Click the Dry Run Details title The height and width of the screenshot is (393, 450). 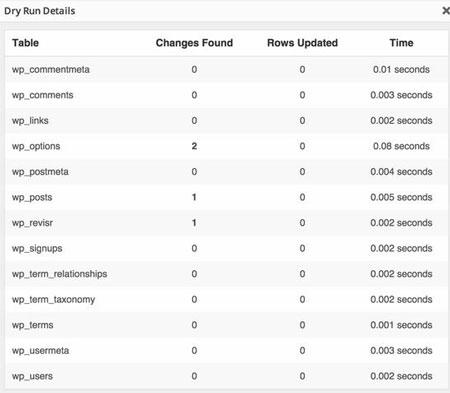coord(40,11)
